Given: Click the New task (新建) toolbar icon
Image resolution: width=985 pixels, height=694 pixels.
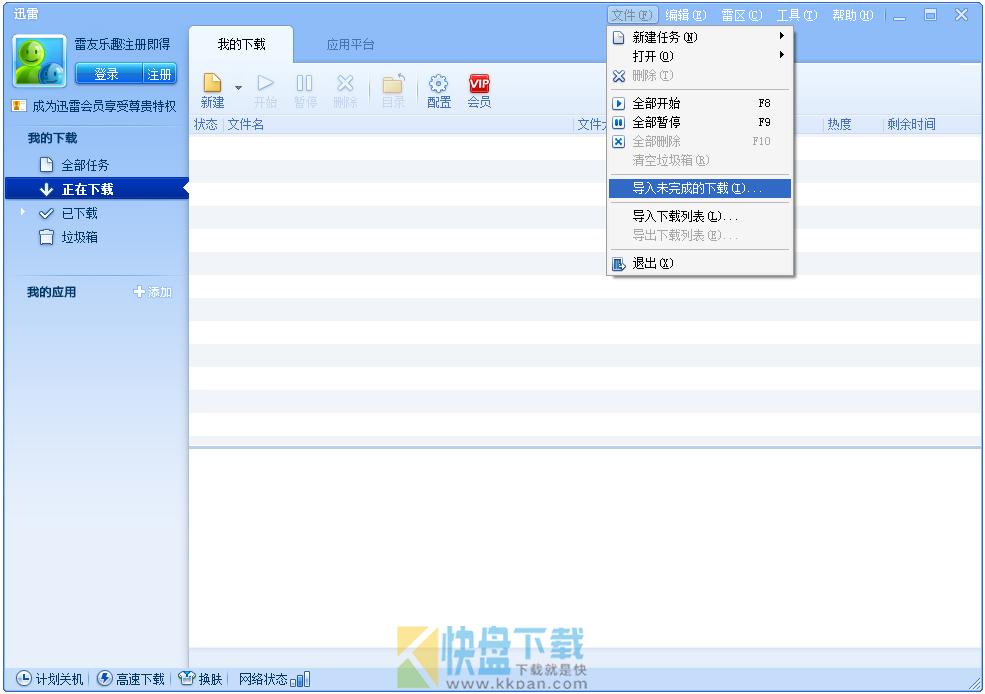Looking at the screenshot, I should (212, 91).
